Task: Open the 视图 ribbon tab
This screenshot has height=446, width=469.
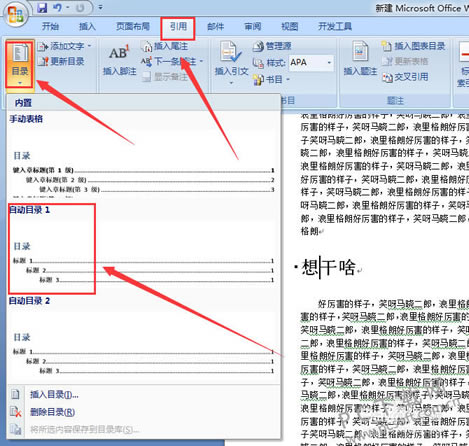Action: pos(289,26)
